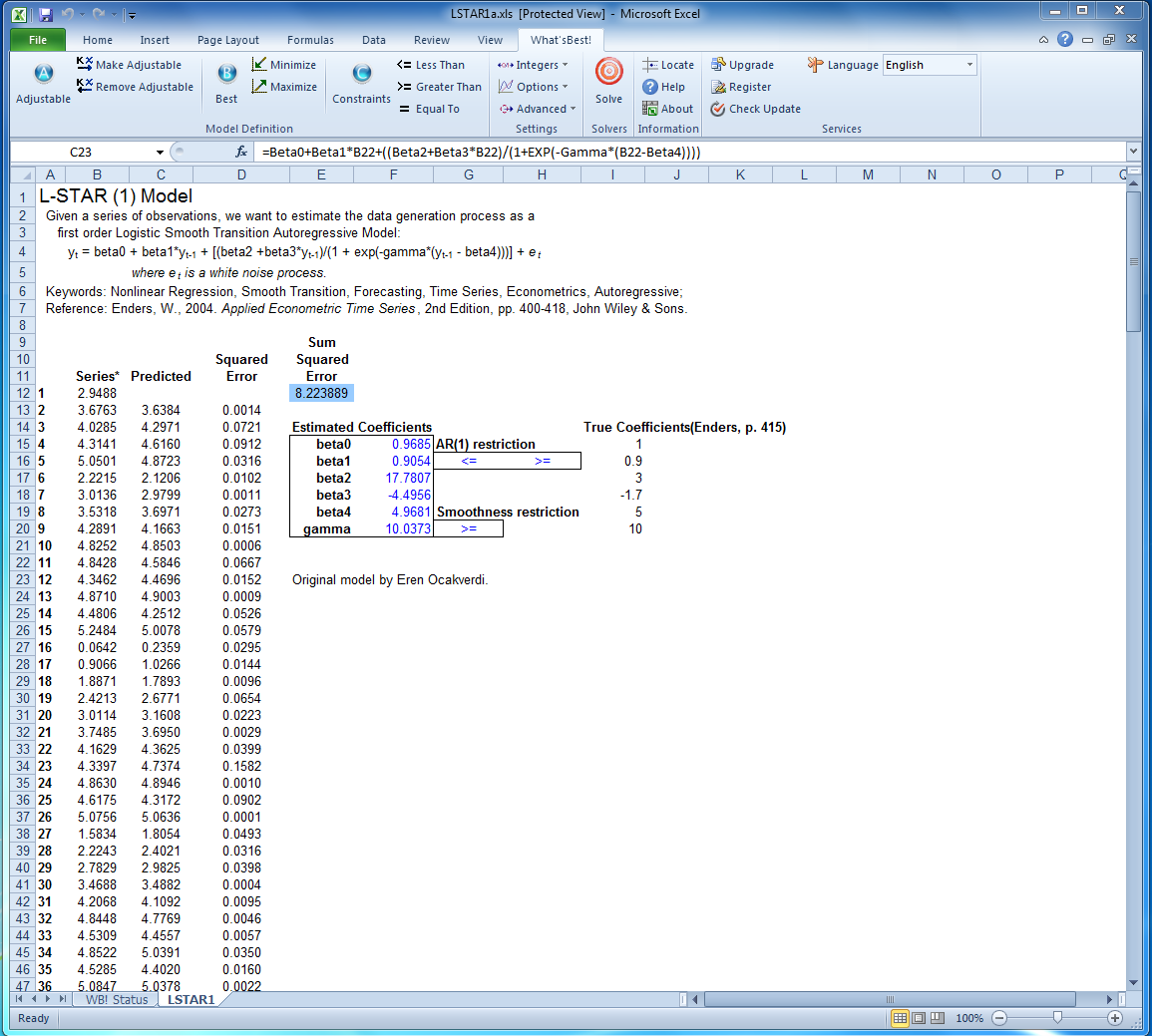Click Check Update icon
1152x1036 pixels.
coord(718,109)
